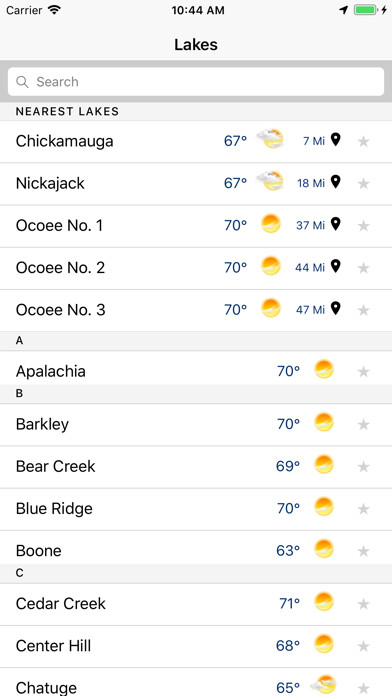Tap Nickajack's partly cloudy weather icon

click(271, 181)
